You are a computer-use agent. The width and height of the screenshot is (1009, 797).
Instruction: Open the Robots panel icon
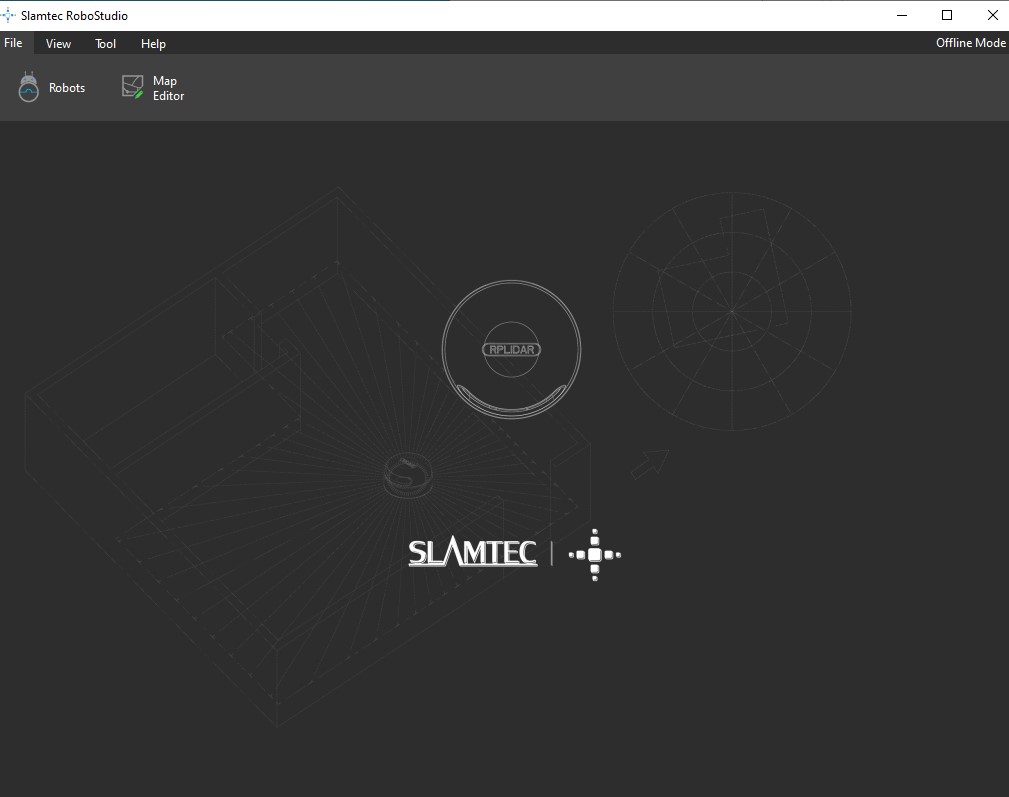28,87
